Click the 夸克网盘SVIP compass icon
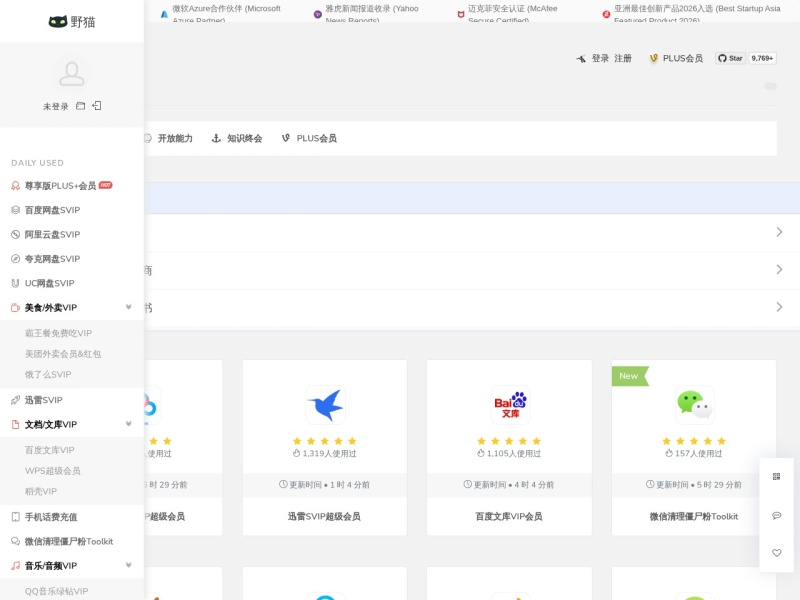The width and height of the screenshot is (800, 600). (15, 259)
